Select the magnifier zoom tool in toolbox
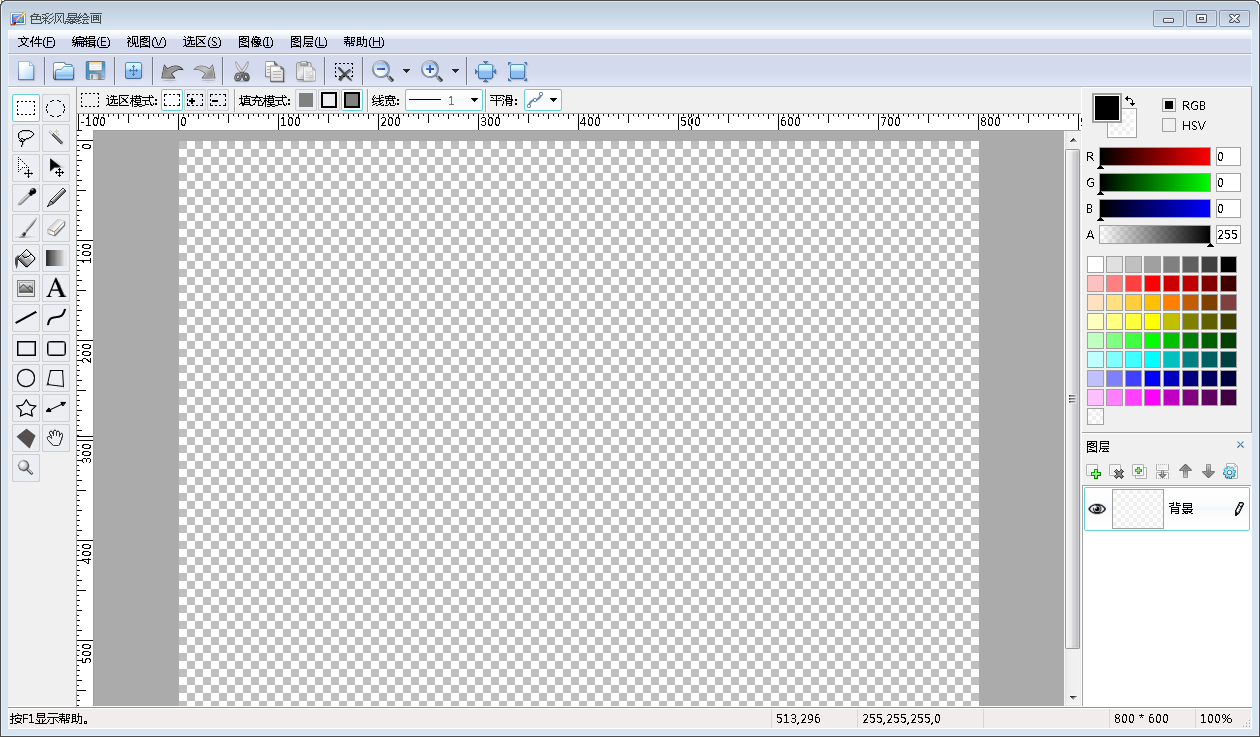1260x737 pixels. (27, 467)
